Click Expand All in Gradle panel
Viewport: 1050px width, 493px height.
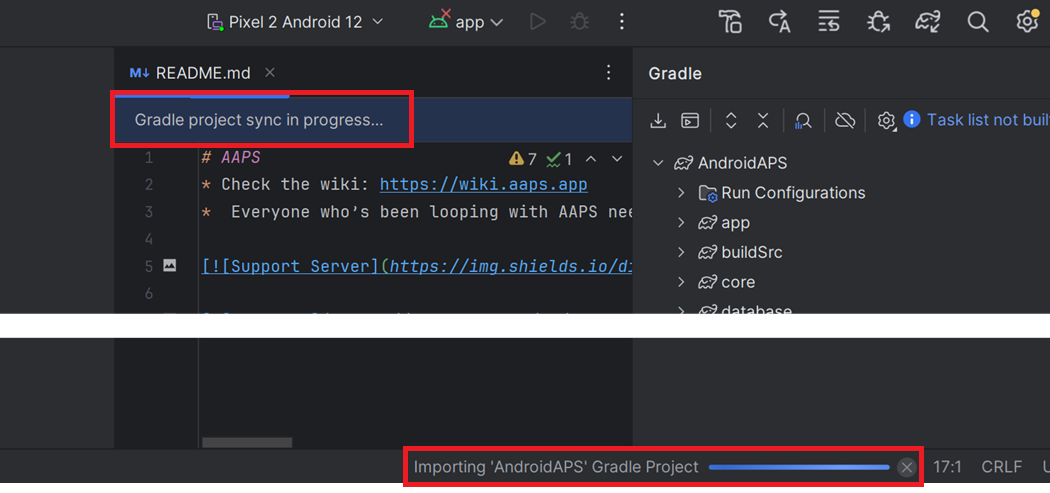click(x=731, y=121)
